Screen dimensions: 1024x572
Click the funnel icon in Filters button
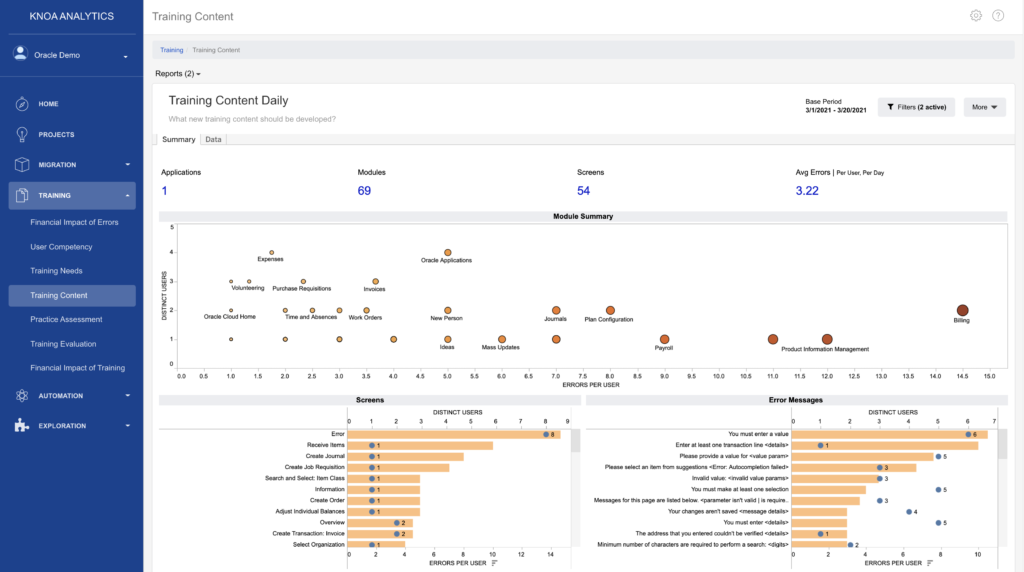(x=890, y=107)
